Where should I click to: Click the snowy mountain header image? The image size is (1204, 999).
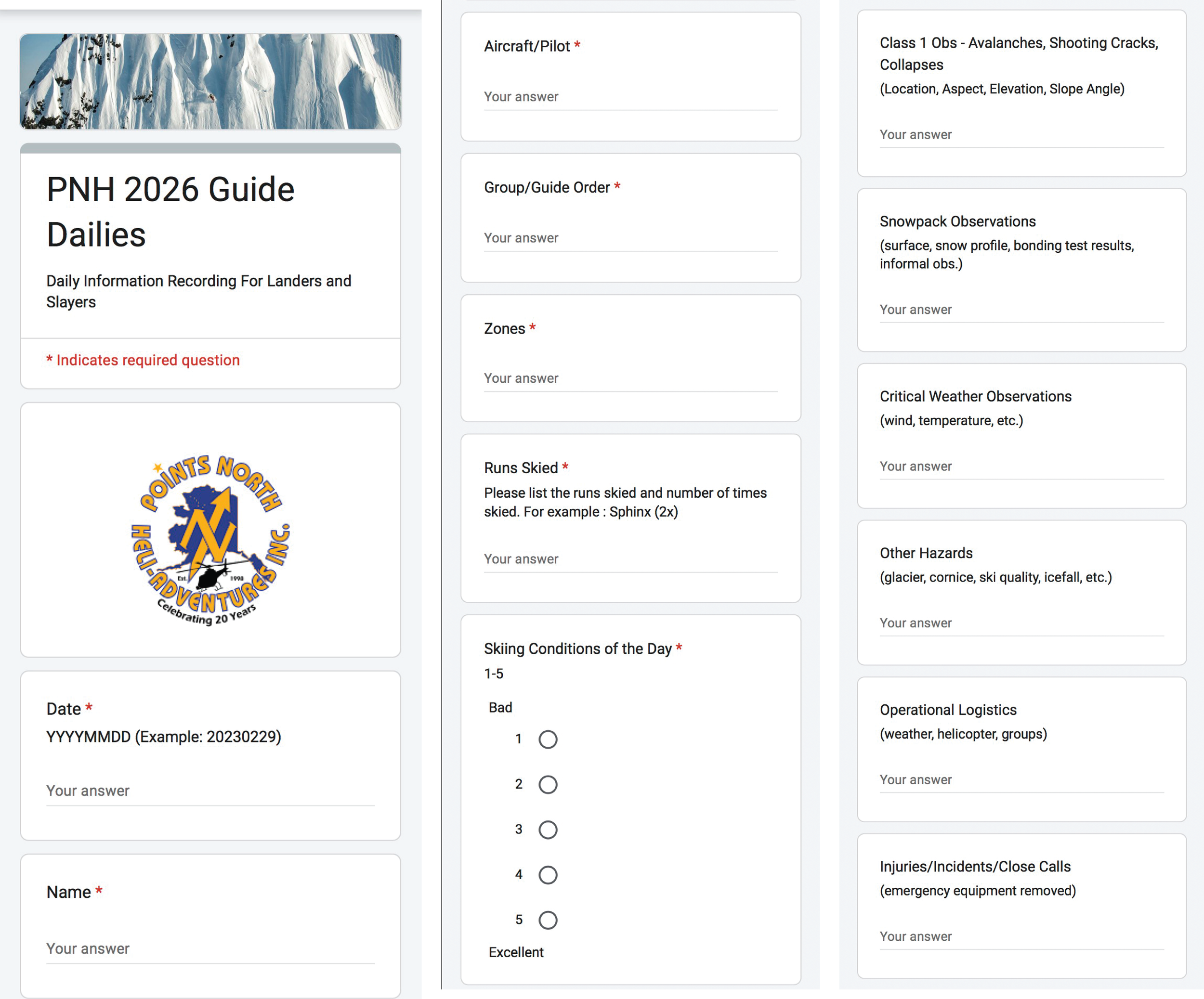point(210,81)
